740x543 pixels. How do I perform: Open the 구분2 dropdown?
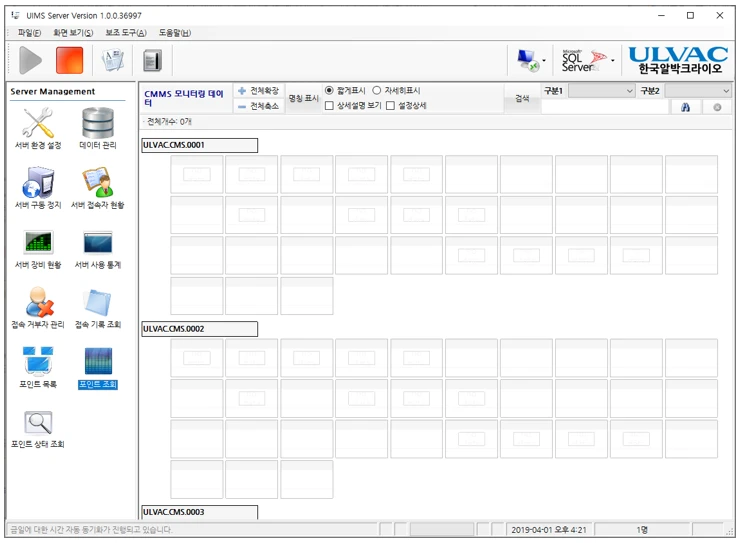coord(698,91)
